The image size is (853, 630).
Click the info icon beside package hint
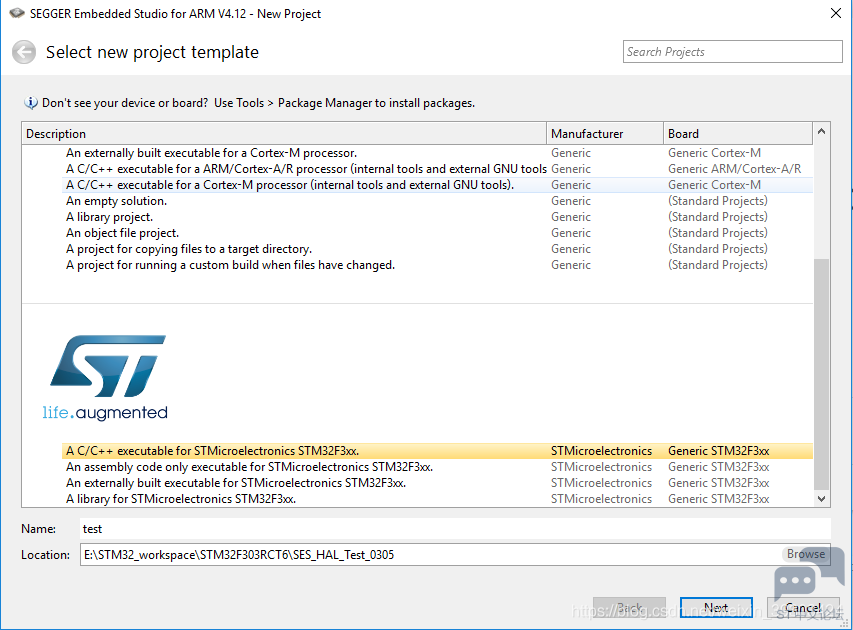click(x=31, y=103)
